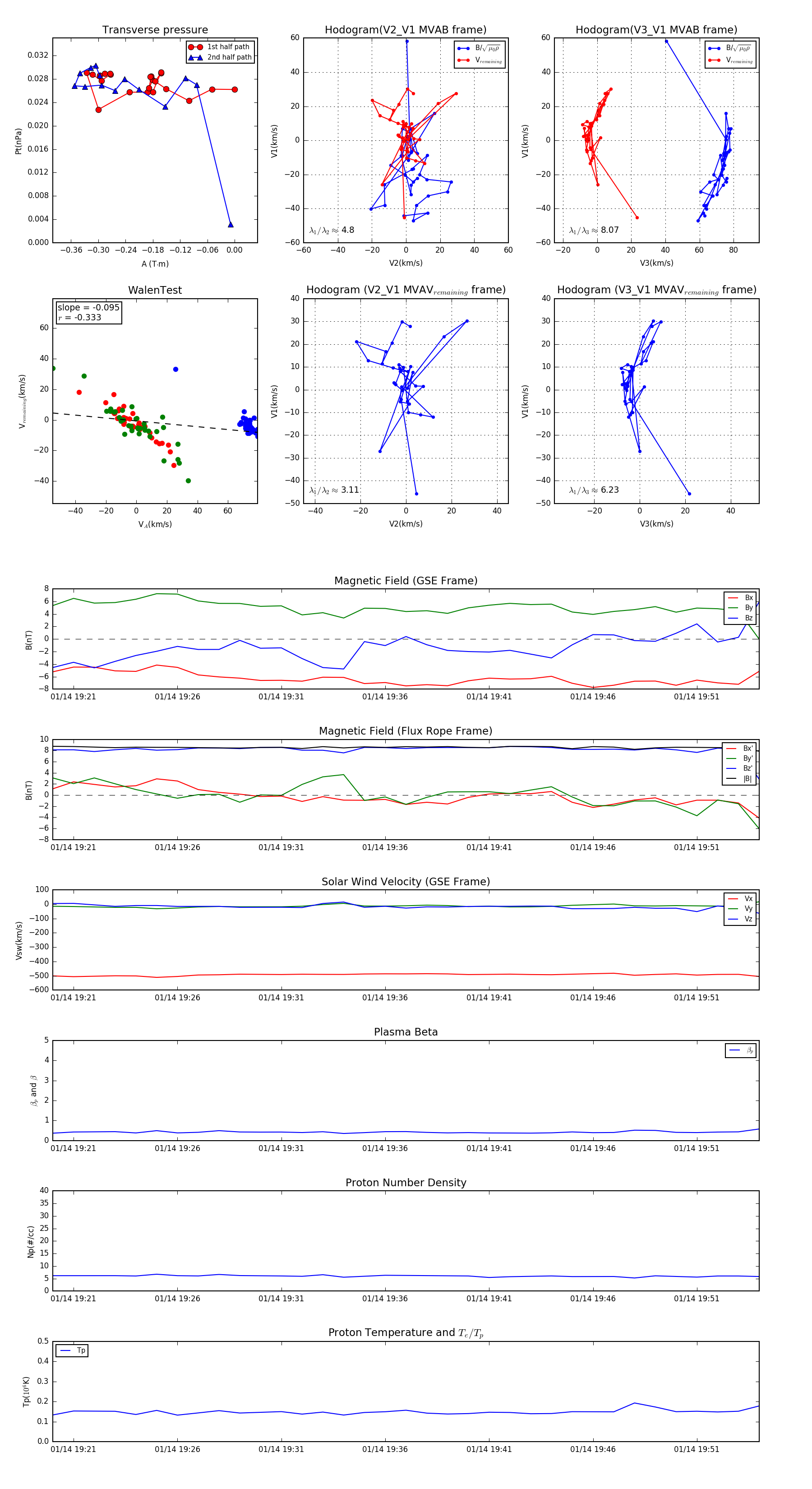This screenshot has width=812, height=1489.
Task: Click the "Bz" legend entry in GSE magnetic field plot
Action: [x=740, y=618]
